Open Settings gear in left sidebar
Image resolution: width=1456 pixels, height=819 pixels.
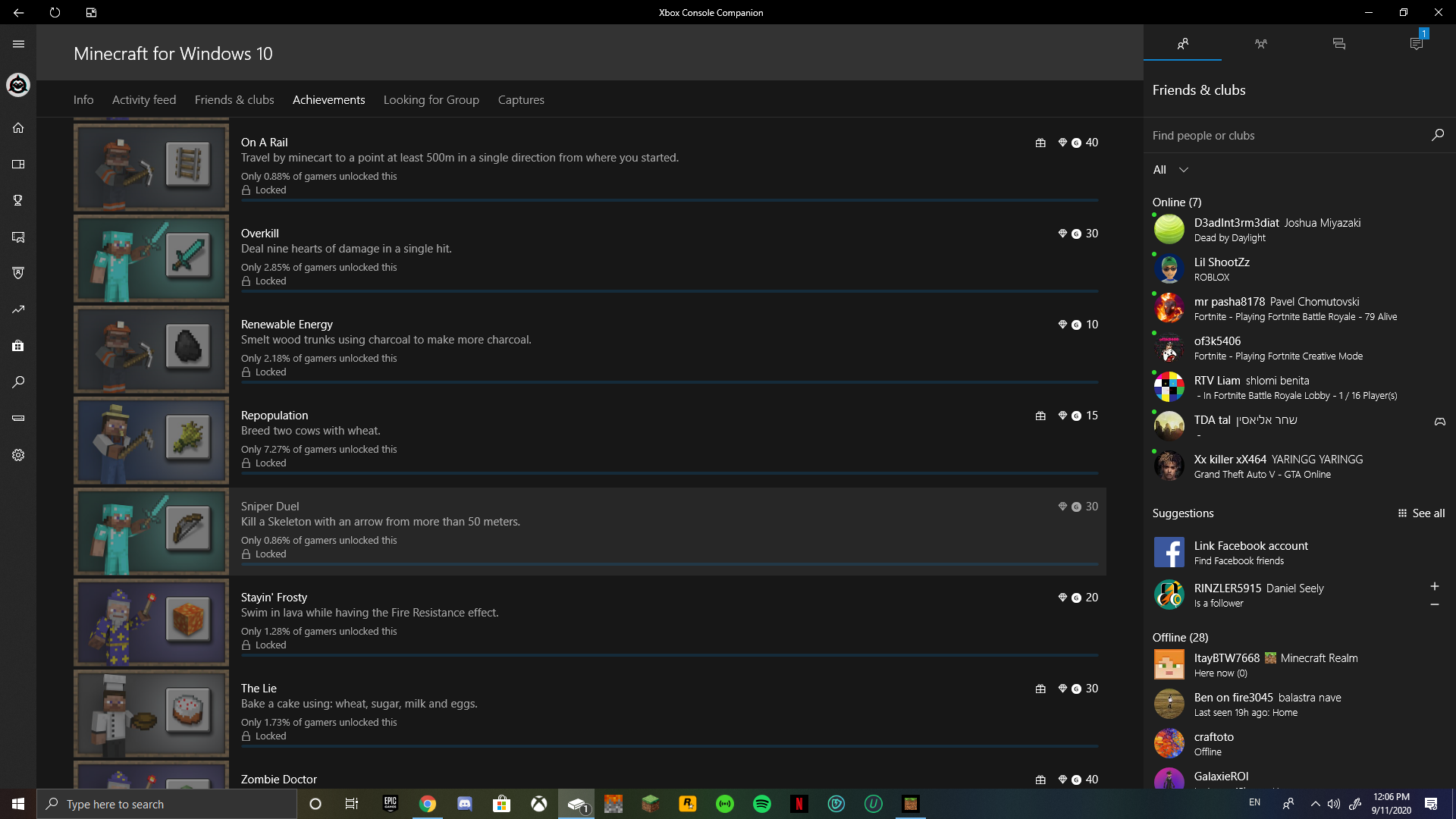[18, 455]
